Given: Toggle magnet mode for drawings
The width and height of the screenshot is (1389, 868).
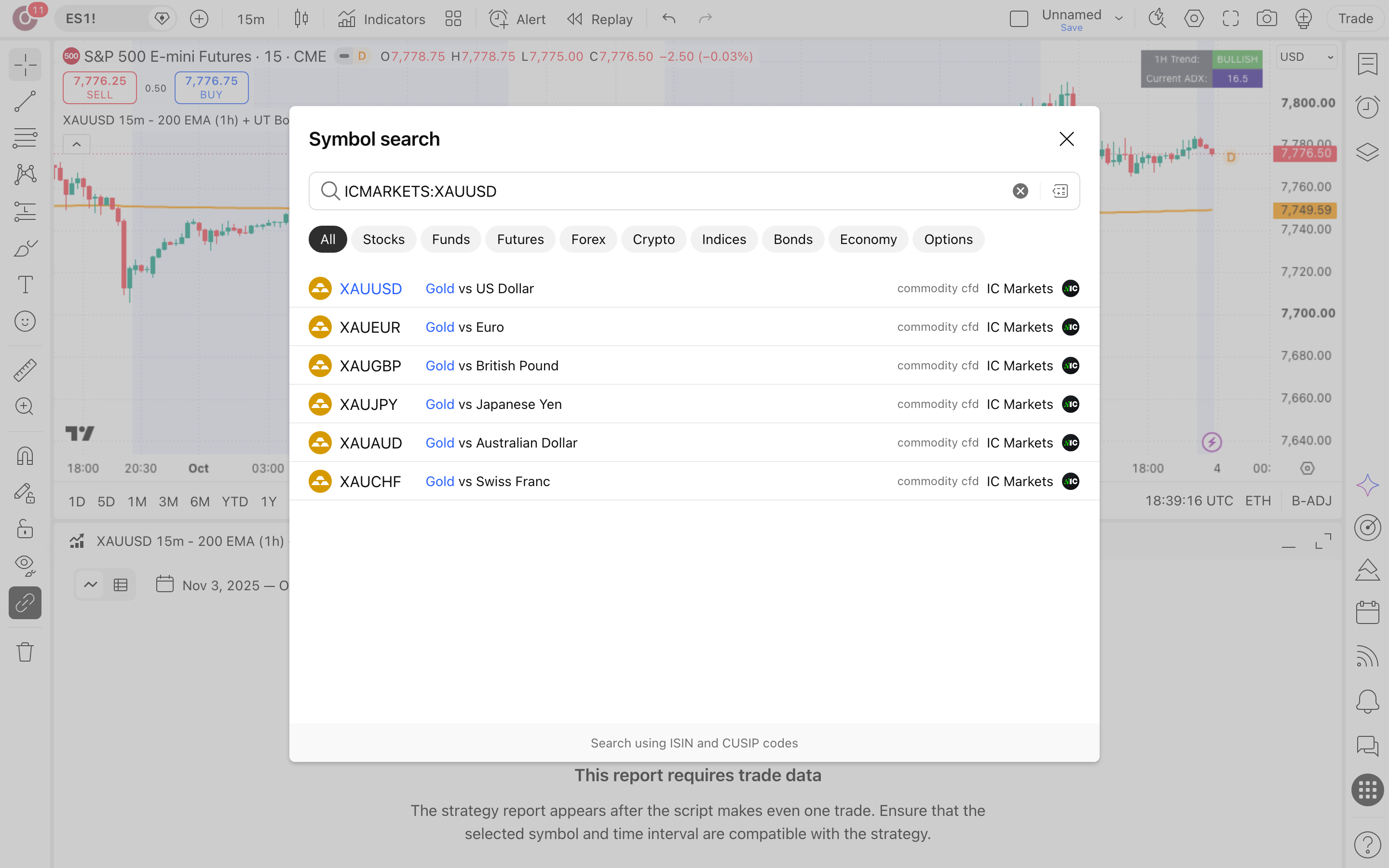Looking at the screenshot, I should 25,456.
